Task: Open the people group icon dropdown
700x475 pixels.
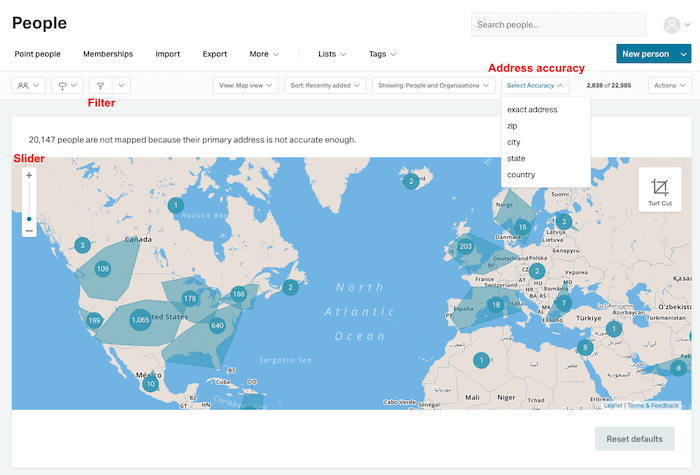Action: pos(28,86)
